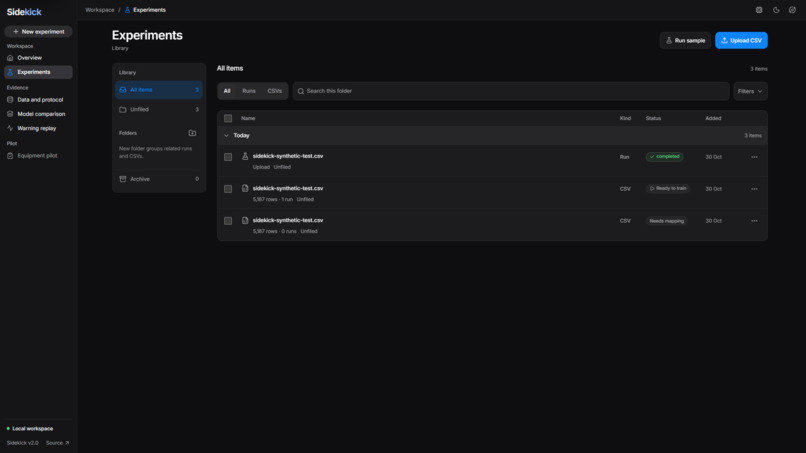Screen dimensions: 806x453
Task: Click the Source external link arrow
Action: click(67, 443)
